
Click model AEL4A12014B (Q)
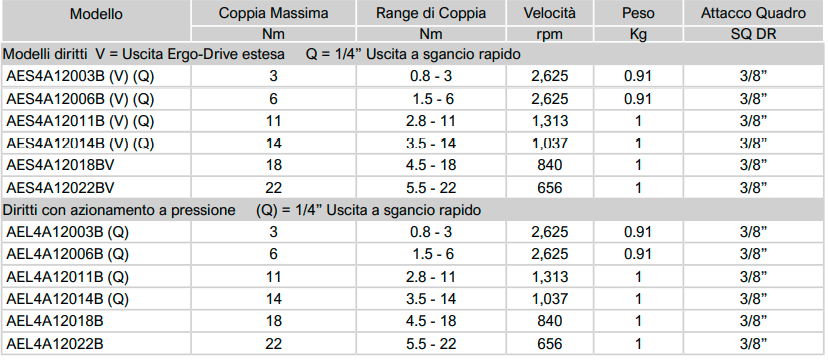(x=68, y=299)
